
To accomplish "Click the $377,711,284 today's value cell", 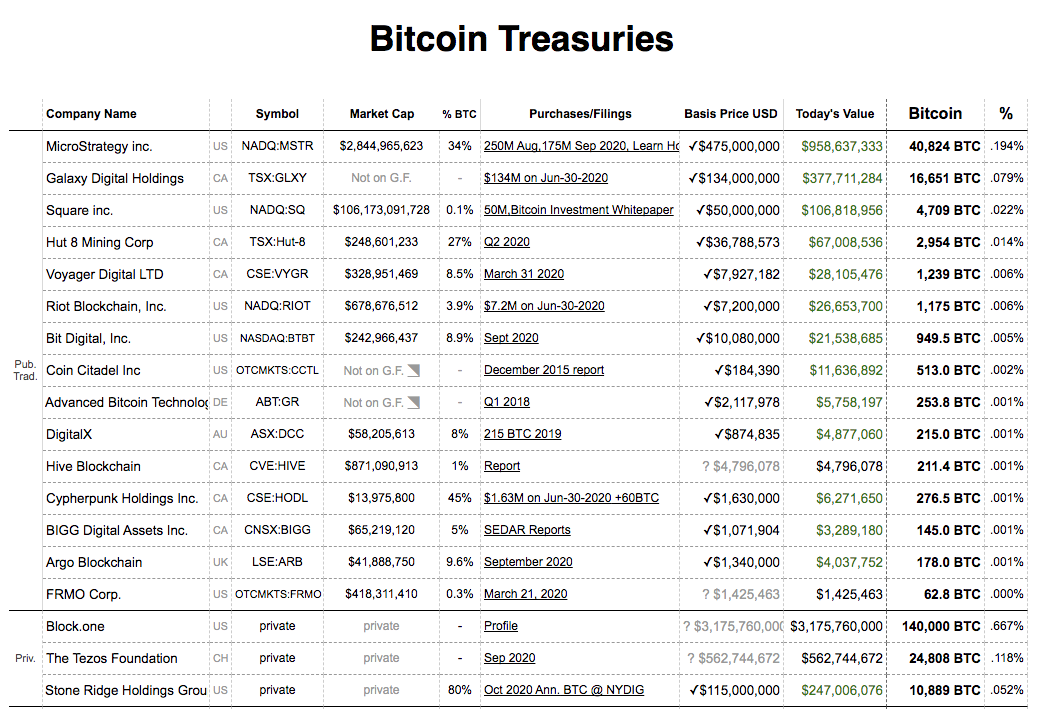I will coord(842,179).
